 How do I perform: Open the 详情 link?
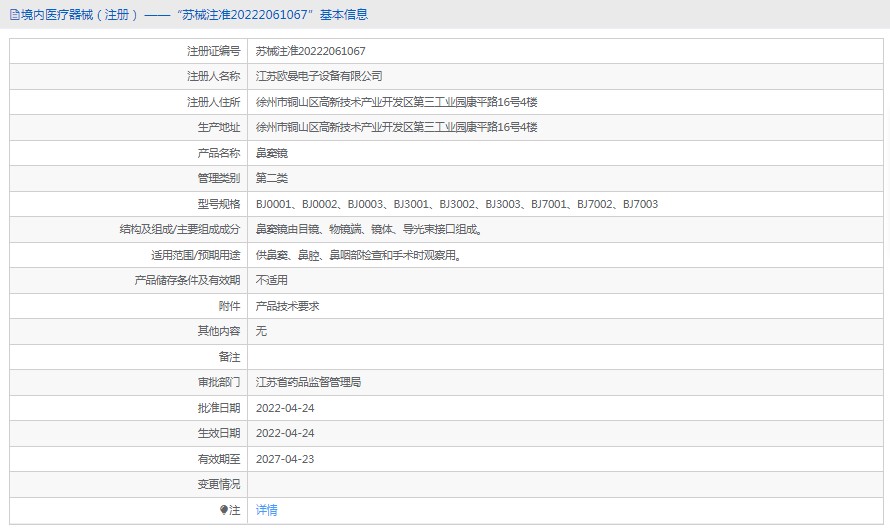coord(267,510)
